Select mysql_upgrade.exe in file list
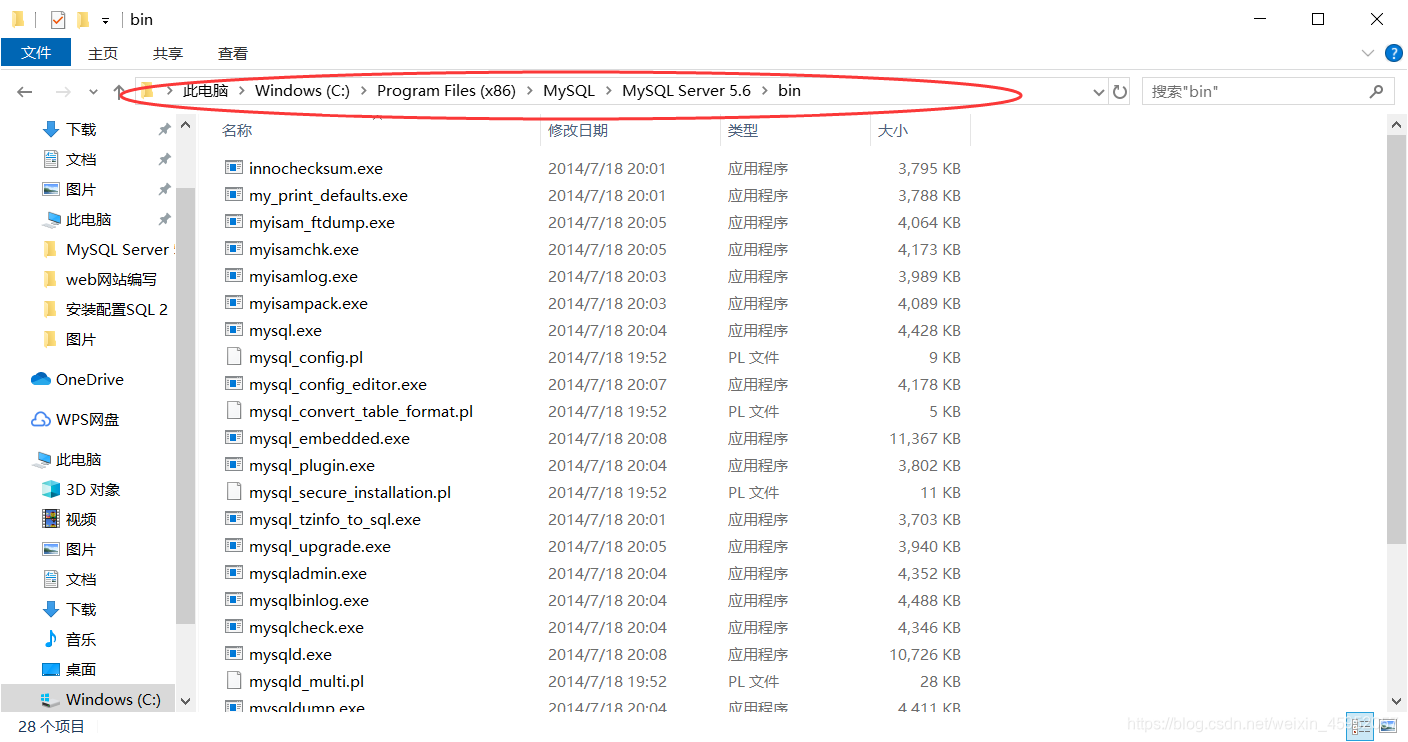The height and width of the screenshot is (742, 1408). [x=320, y=546]
